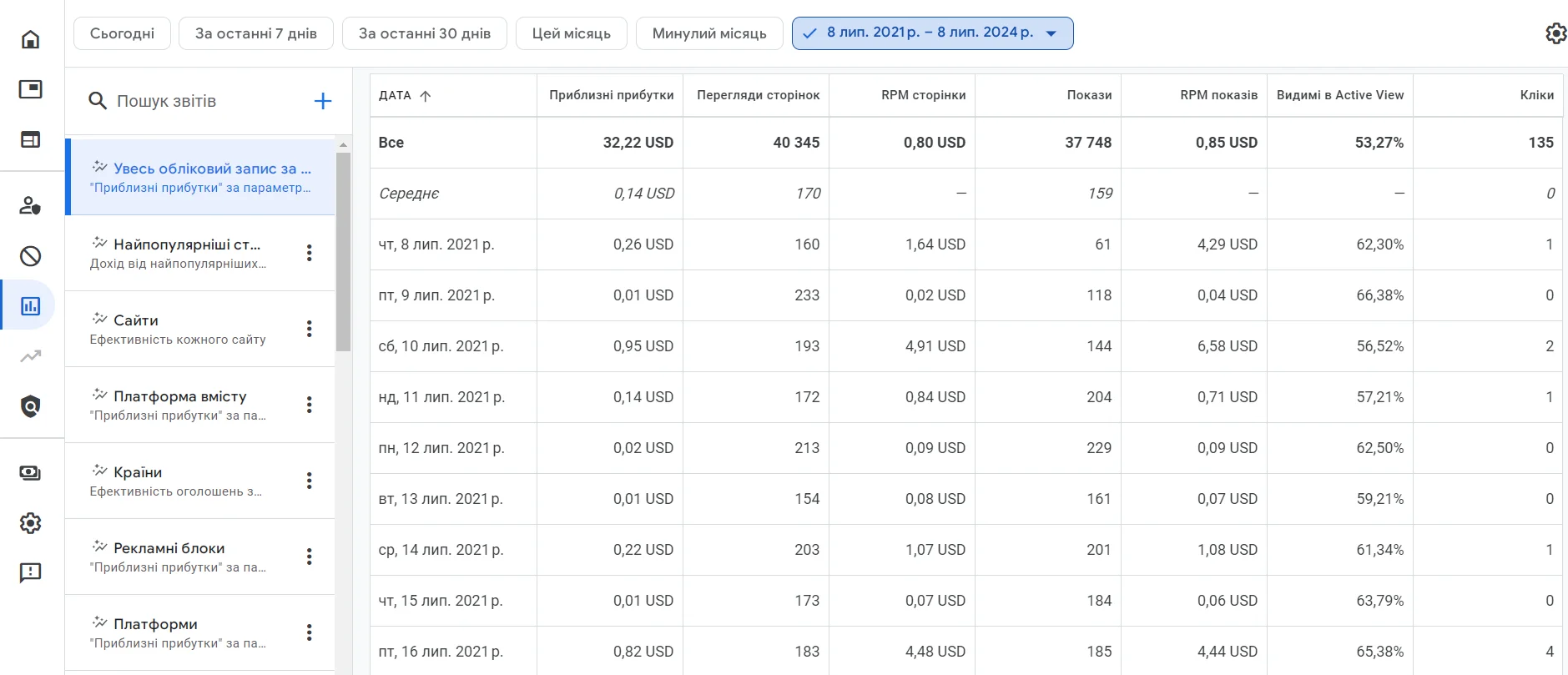Click the report list scrollbar thumb

tap(343, 252)
